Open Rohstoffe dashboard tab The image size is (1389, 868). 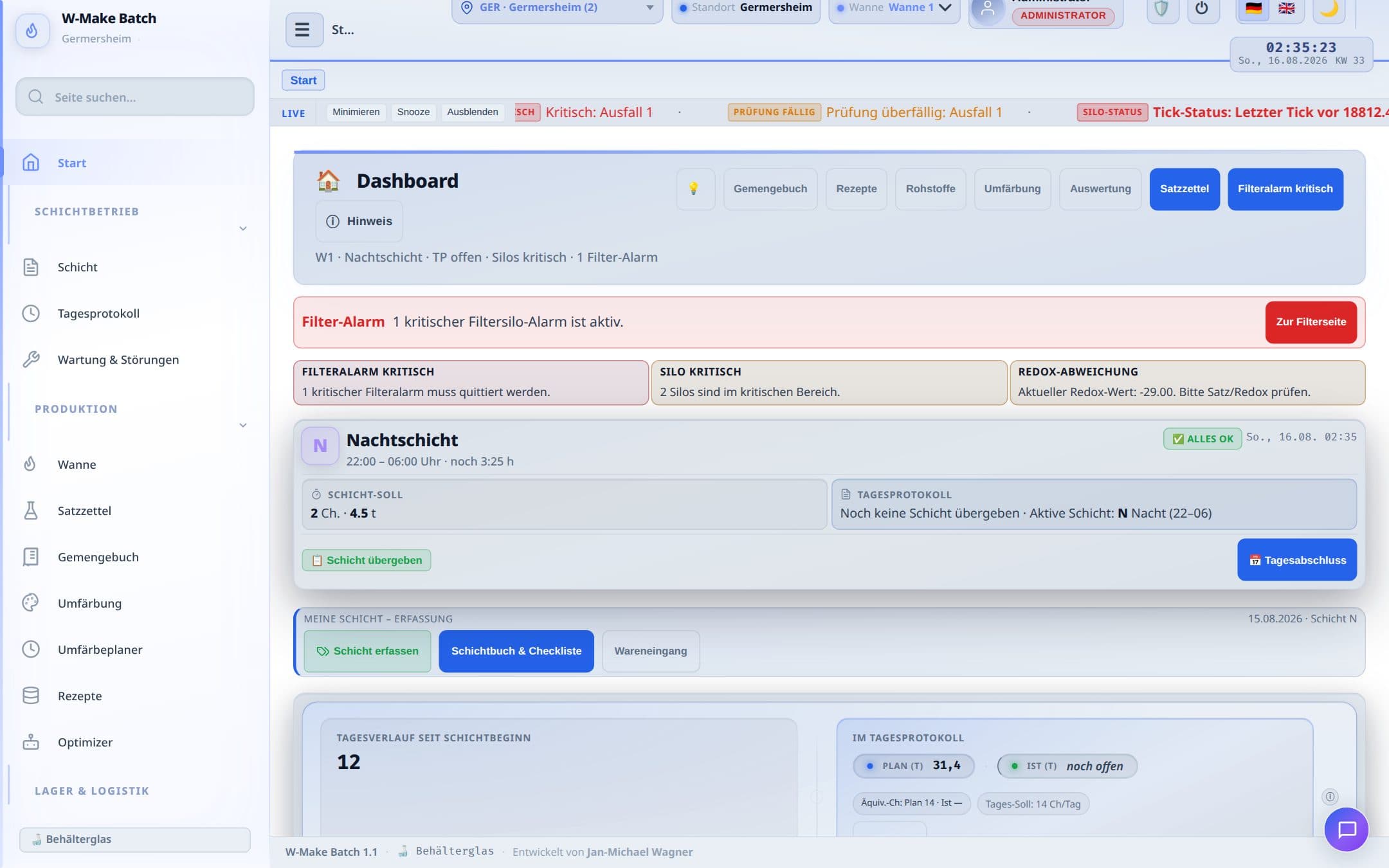pos(930,188)
